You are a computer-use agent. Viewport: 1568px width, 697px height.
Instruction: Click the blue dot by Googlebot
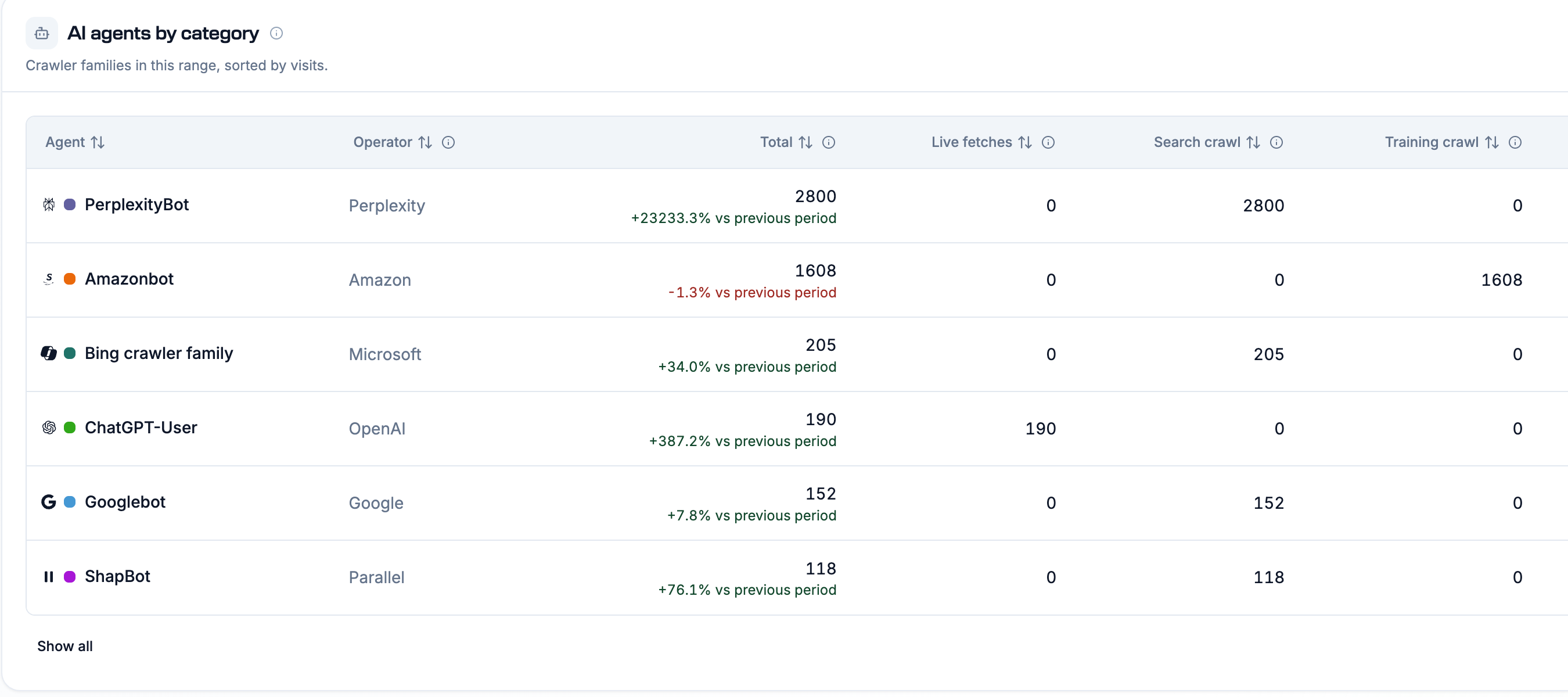click(x=70, y=502)
